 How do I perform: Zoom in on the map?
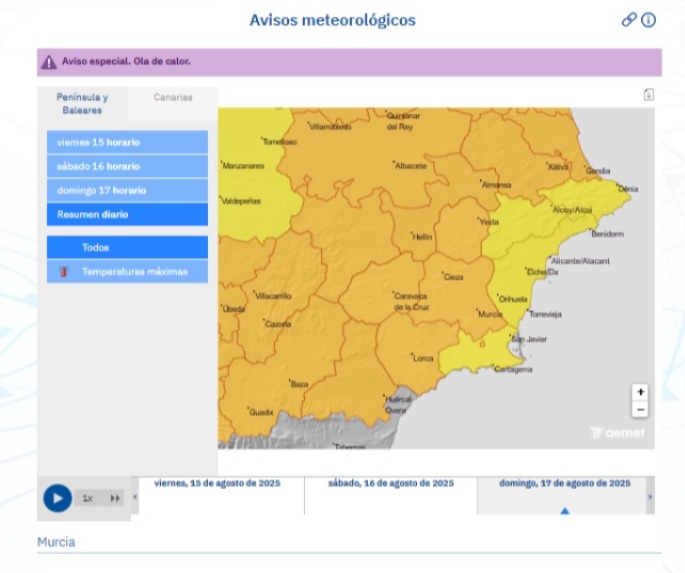[x=640, y=392]
